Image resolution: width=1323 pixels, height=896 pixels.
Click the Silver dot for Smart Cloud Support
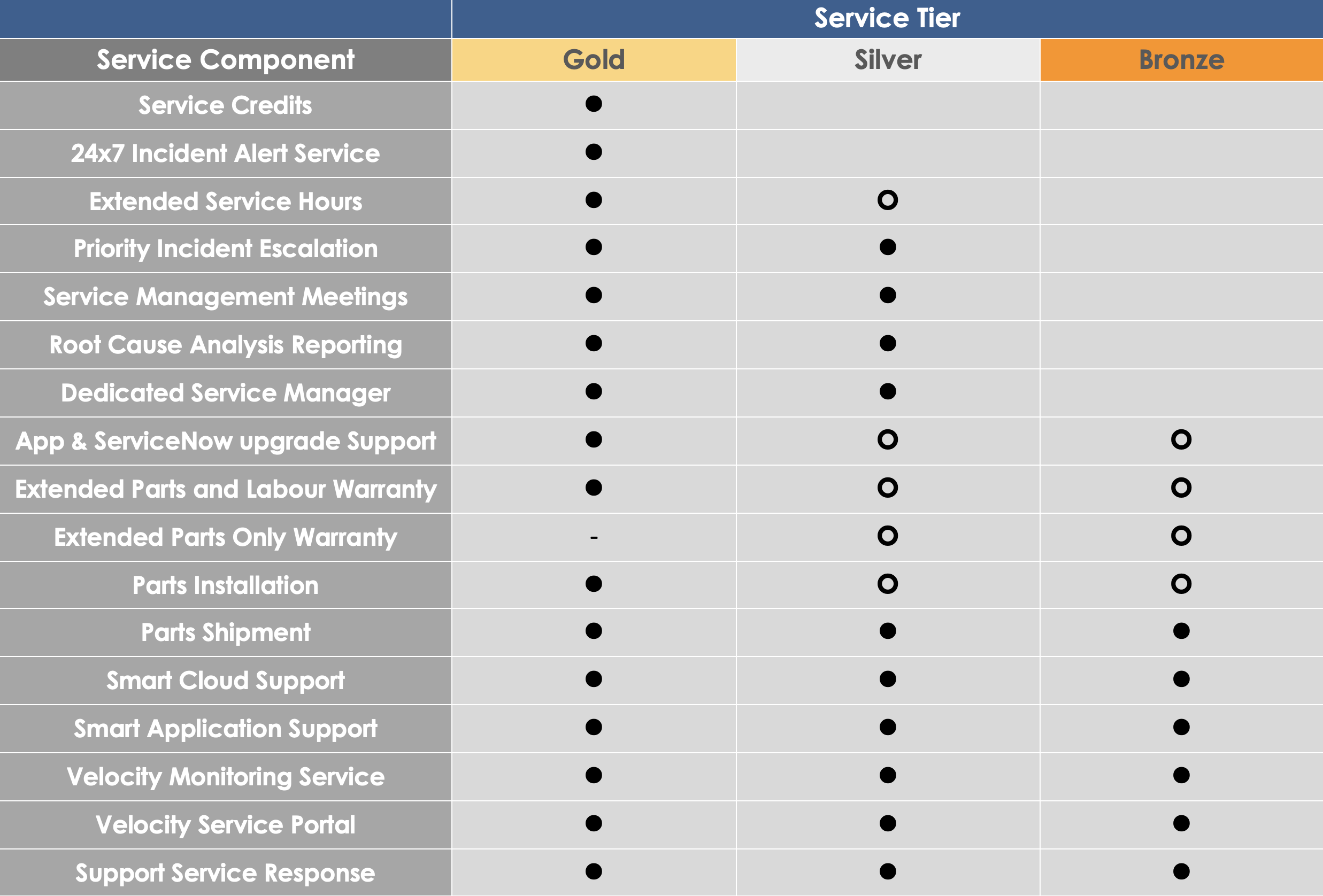(888, 679)
